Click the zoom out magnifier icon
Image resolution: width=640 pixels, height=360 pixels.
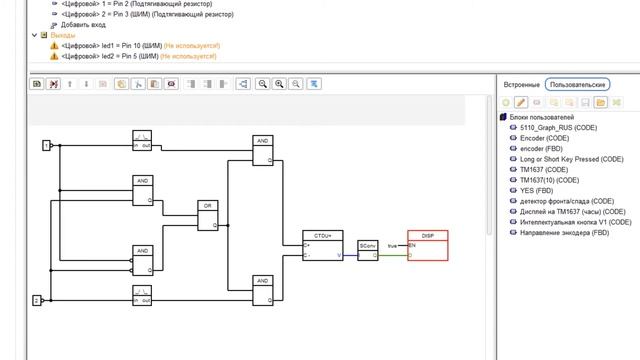pyautogui.click(x=296, y=84)
